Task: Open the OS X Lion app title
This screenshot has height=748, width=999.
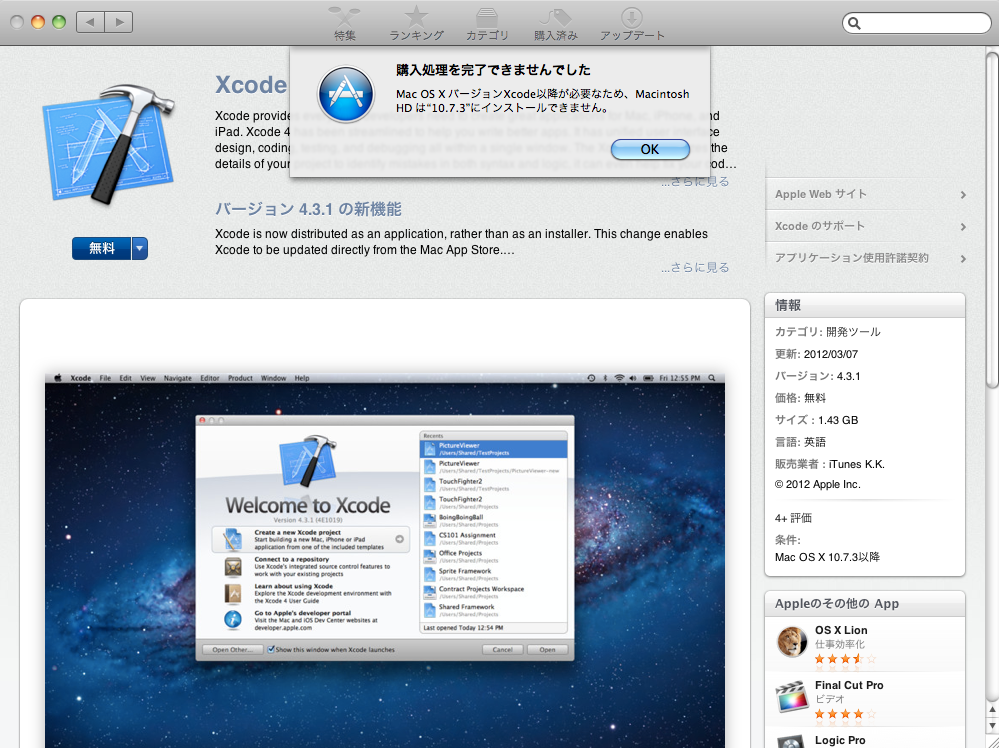Action: 841,630
